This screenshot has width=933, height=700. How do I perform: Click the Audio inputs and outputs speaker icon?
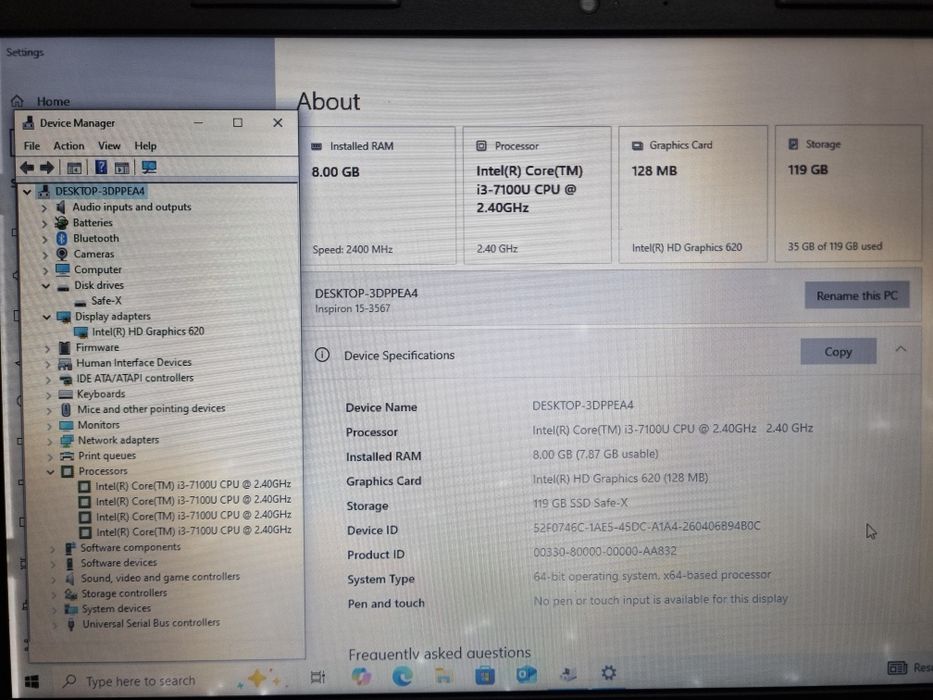coord(60,207)
